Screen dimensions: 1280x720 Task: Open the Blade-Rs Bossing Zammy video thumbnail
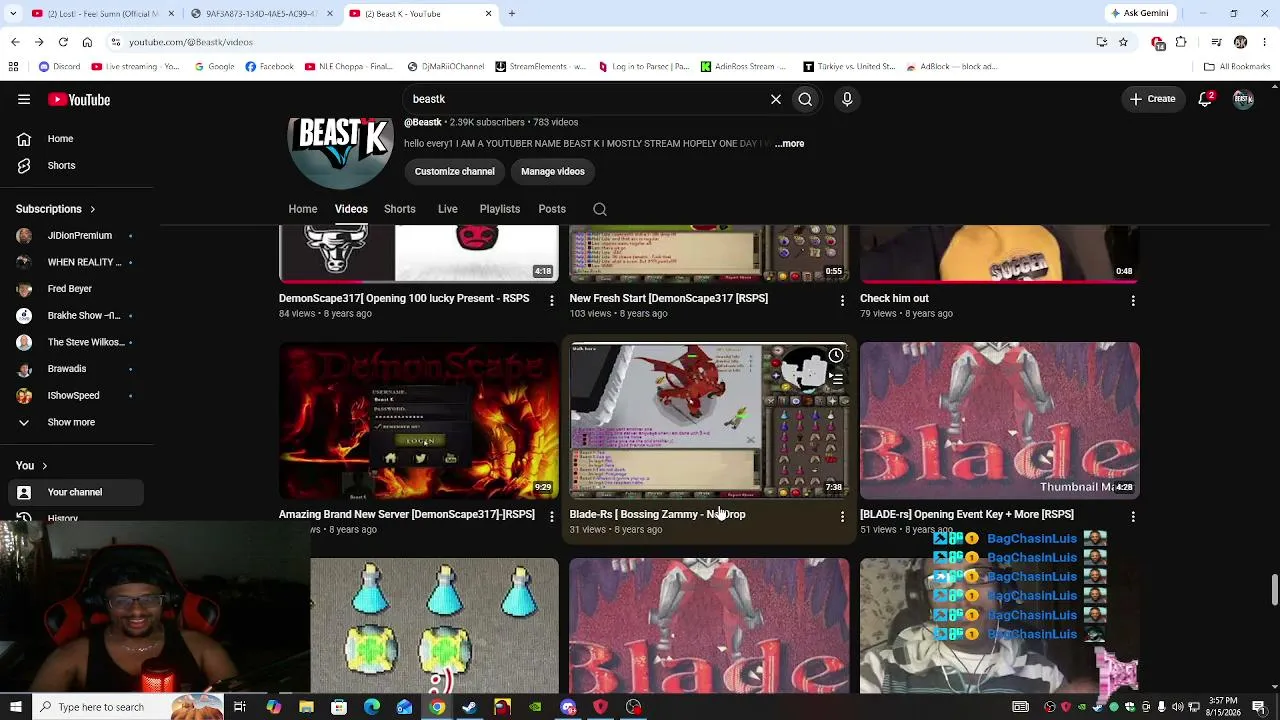click(709, 420)
